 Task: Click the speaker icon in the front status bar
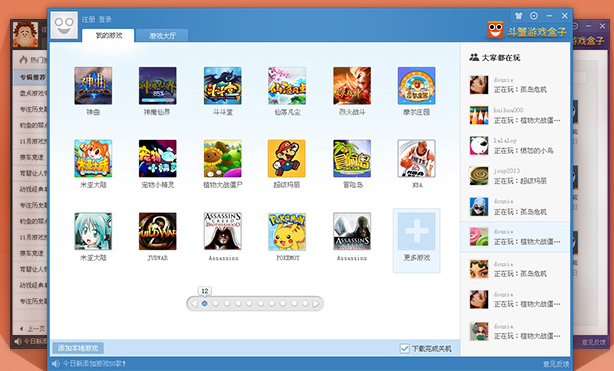tap(56, 364)
